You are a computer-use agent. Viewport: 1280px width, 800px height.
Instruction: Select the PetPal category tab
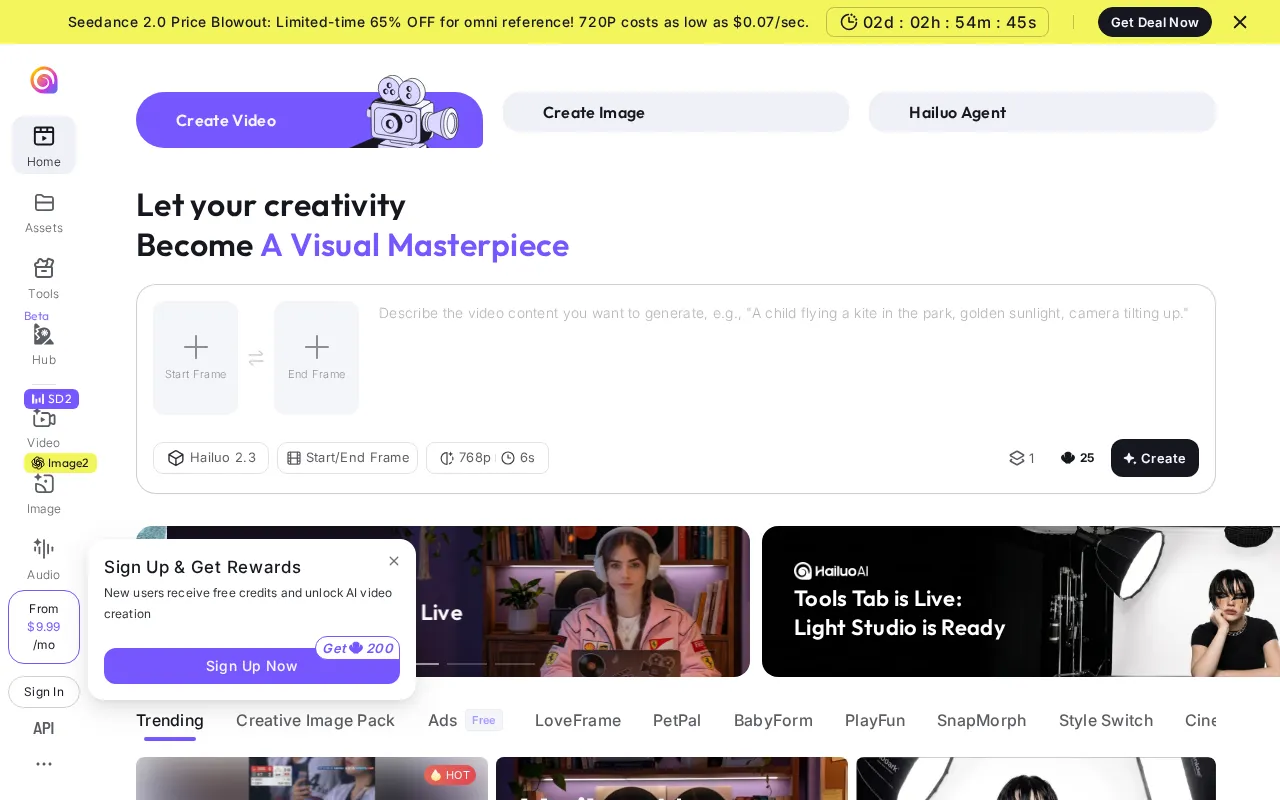point(677,720)
